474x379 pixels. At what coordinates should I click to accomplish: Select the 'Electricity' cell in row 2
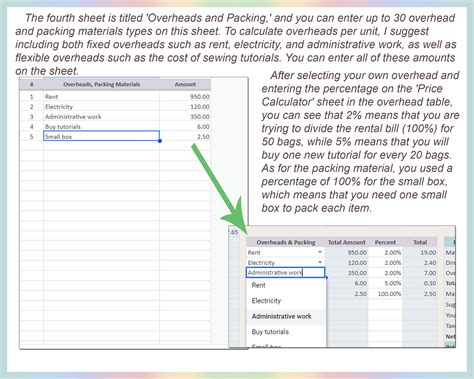coord(101,107)
